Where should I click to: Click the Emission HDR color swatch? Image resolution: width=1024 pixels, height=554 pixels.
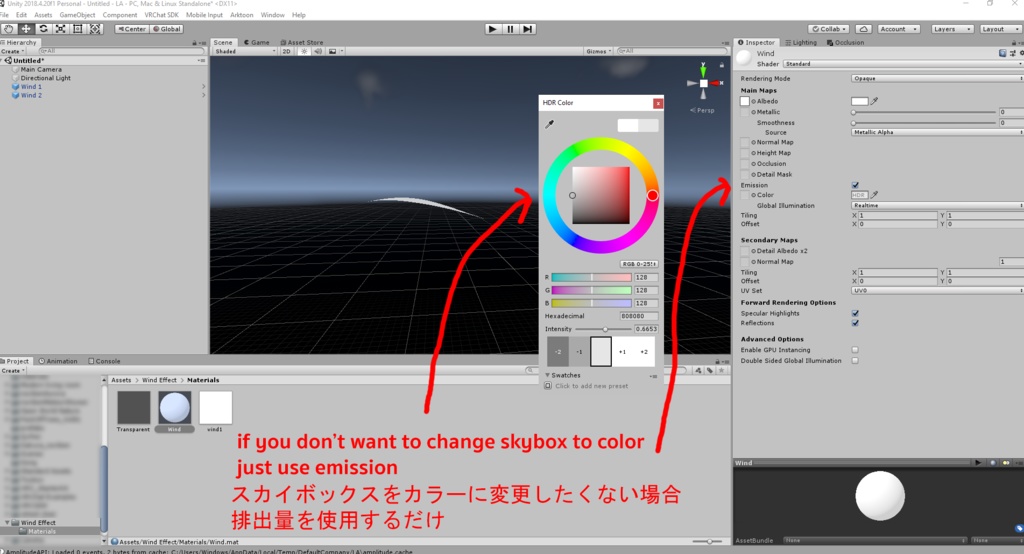[x=859, y=195]
